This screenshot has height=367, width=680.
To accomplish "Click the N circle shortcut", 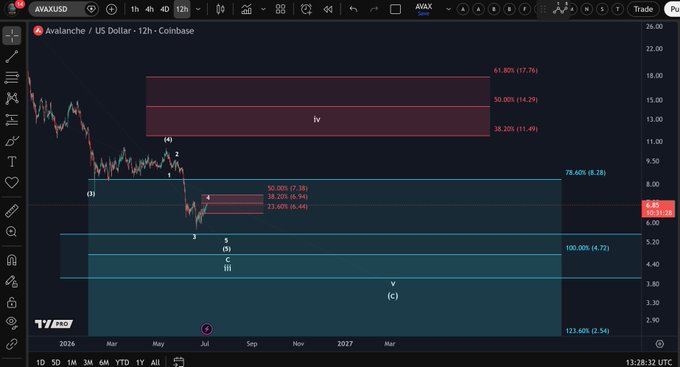I will [x=587, y=9].
